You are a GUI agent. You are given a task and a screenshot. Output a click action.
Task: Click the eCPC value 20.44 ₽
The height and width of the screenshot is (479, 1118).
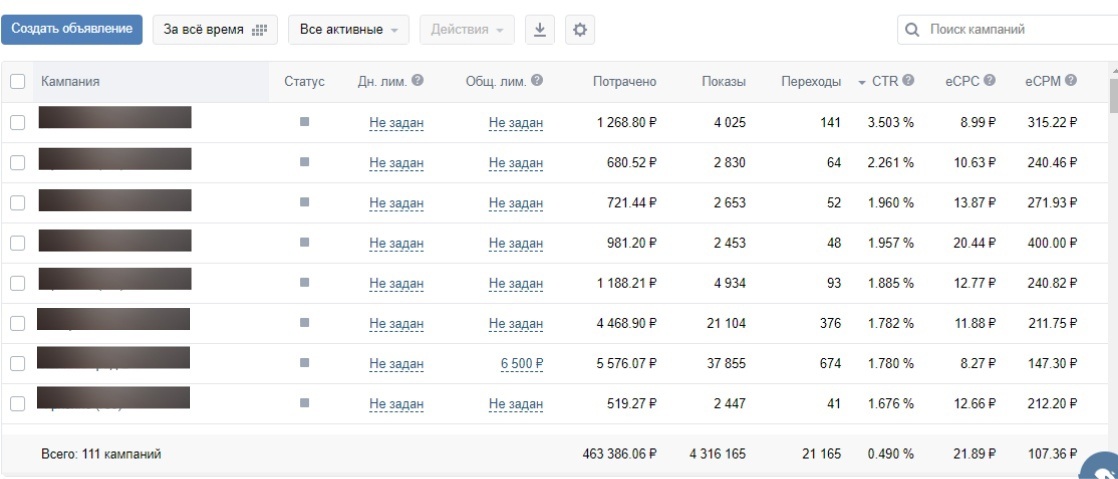point(974,243)
